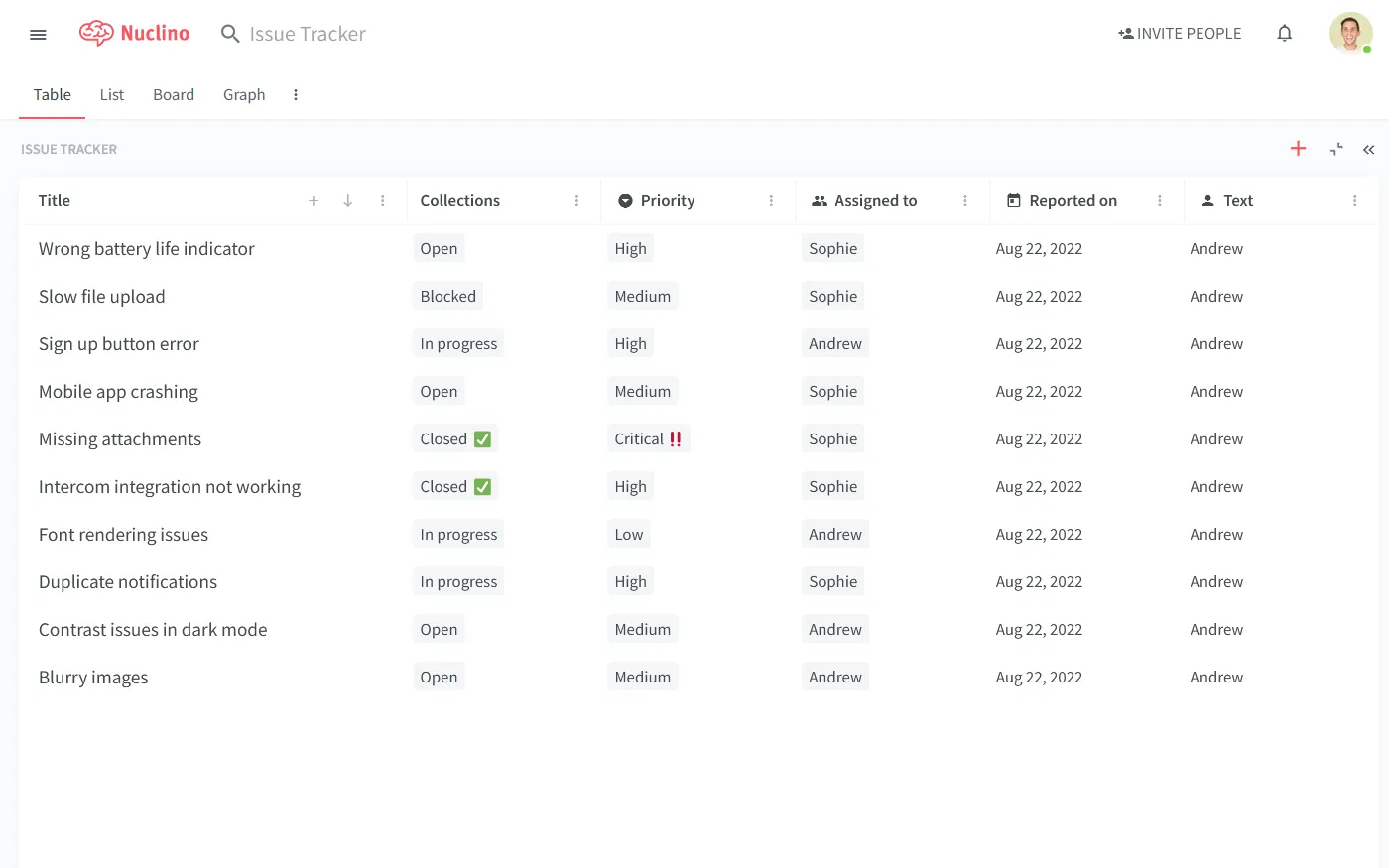Add a field with Title column plus
Screen dimensions: 1389x868
tap(314, 200)
